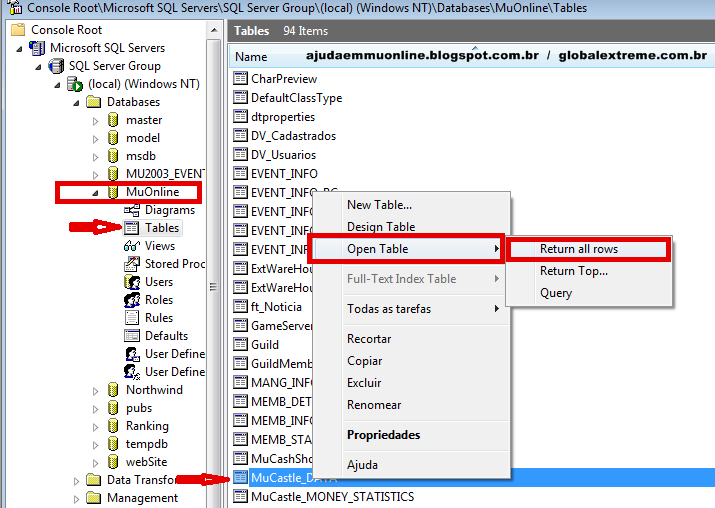Click the Ranking database icon
This screenshot has width=715, height=508.
click(113, 426)
